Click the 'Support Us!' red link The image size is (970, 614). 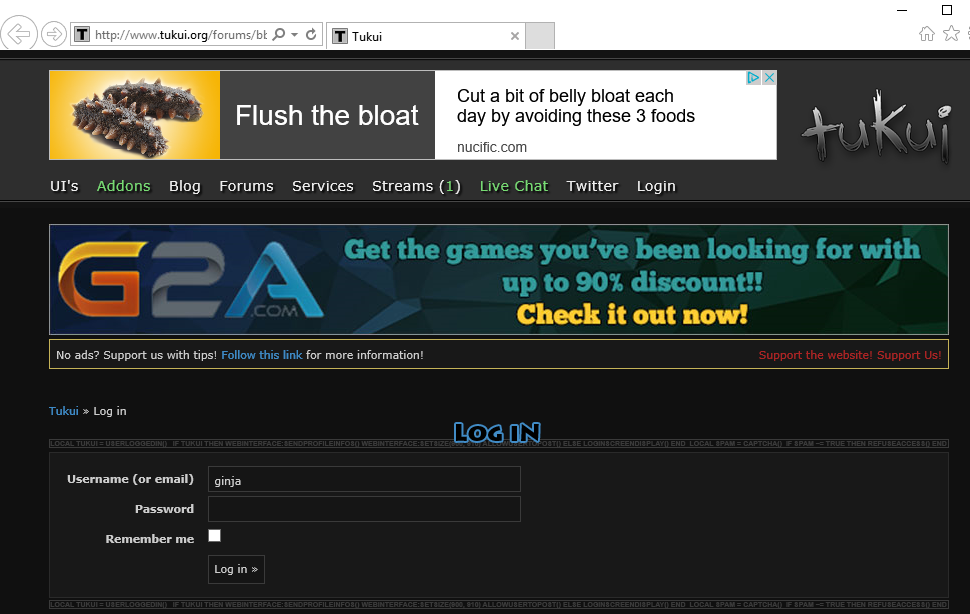pyautogui.click(x=849, y=355)
